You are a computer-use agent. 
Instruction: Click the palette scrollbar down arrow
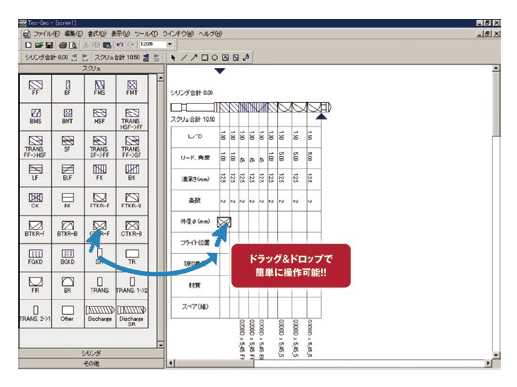pyautogui.click(x=160, y=344)
